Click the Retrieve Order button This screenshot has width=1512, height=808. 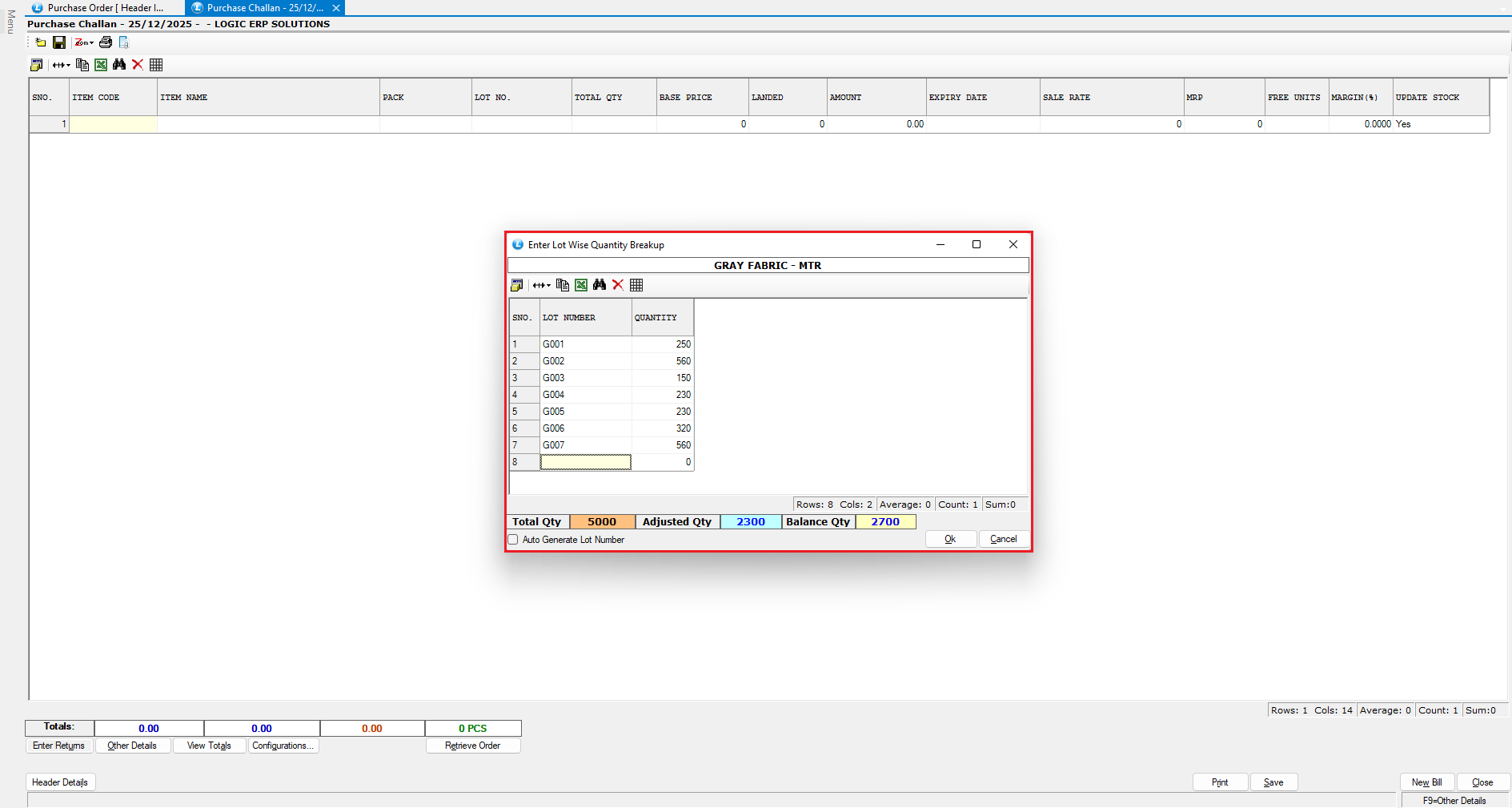coord(472,746)
